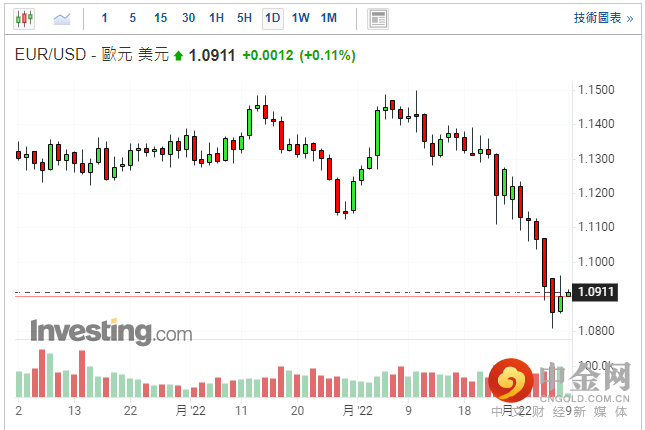Open the 技術圖表 technical chart link

[x=602, y=18]
